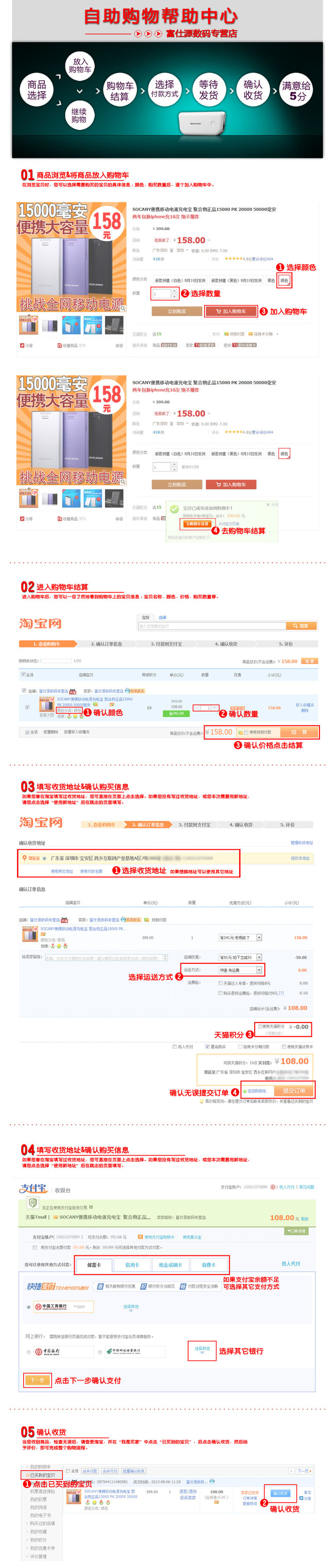The height and width of the screenshot is (1568, 335).
Task: Pick the 黑色 color option on the first product page
Action: point(271,281)
